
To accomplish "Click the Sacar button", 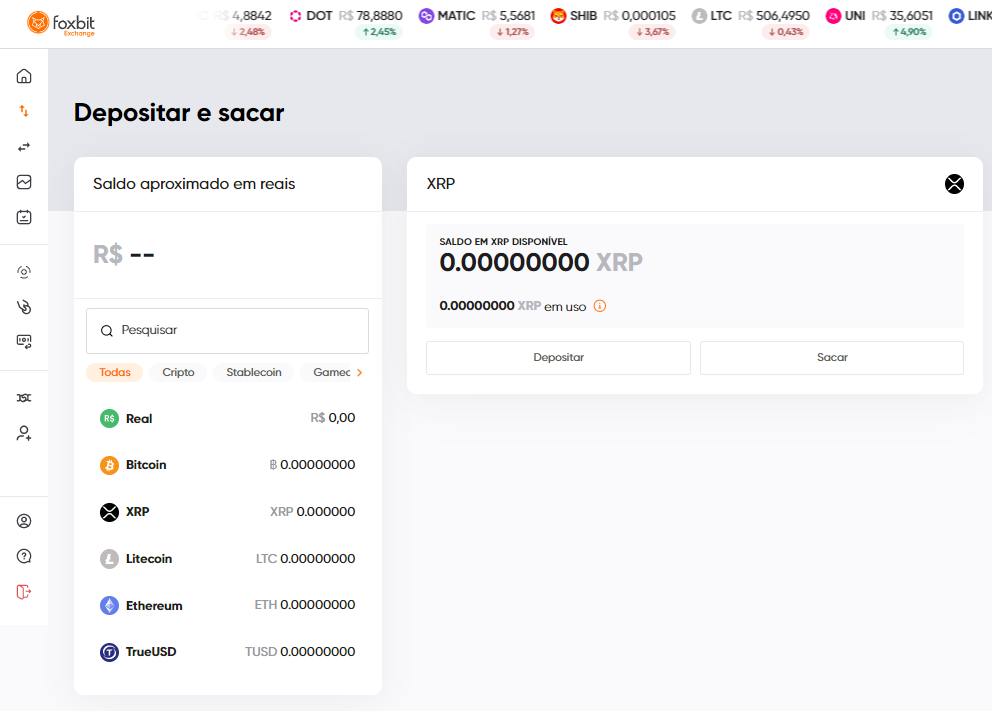I will 831,357.
